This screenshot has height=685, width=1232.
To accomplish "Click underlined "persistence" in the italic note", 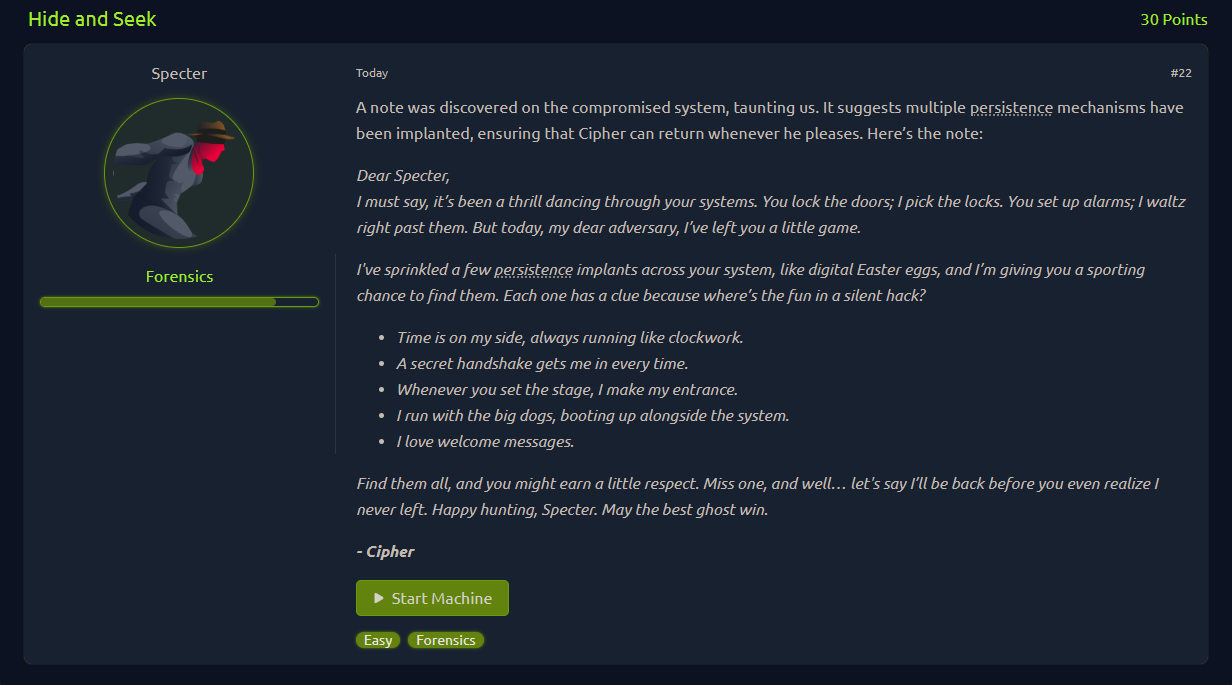I will [x=533, y=270].
